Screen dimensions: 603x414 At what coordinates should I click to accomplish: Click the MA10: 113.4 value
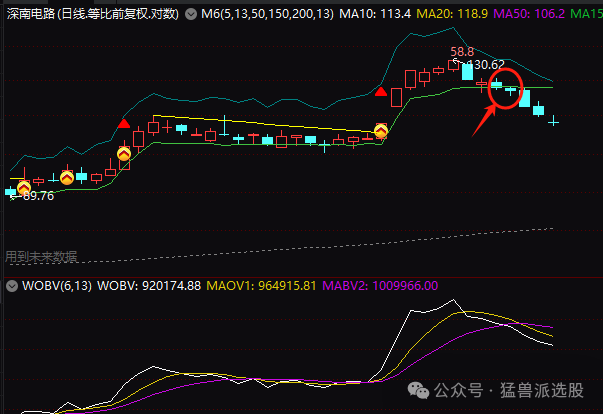(375, 14)
